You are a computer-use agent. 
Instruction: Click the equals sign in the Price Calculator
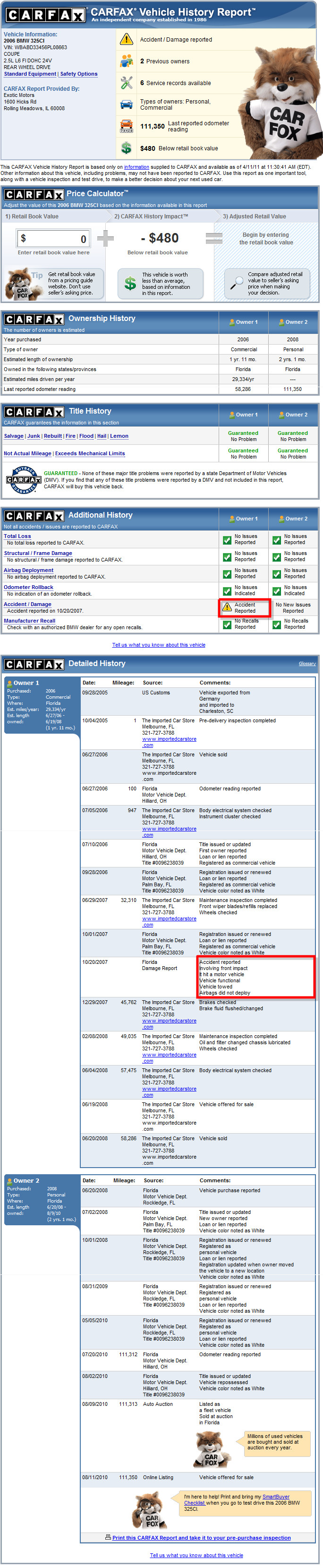pyautogui.click(x=214, y=239)
